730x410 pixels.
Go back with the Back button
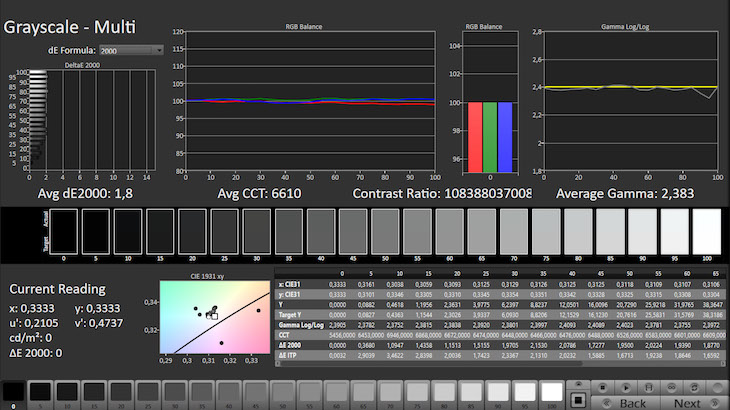[625, 403]
